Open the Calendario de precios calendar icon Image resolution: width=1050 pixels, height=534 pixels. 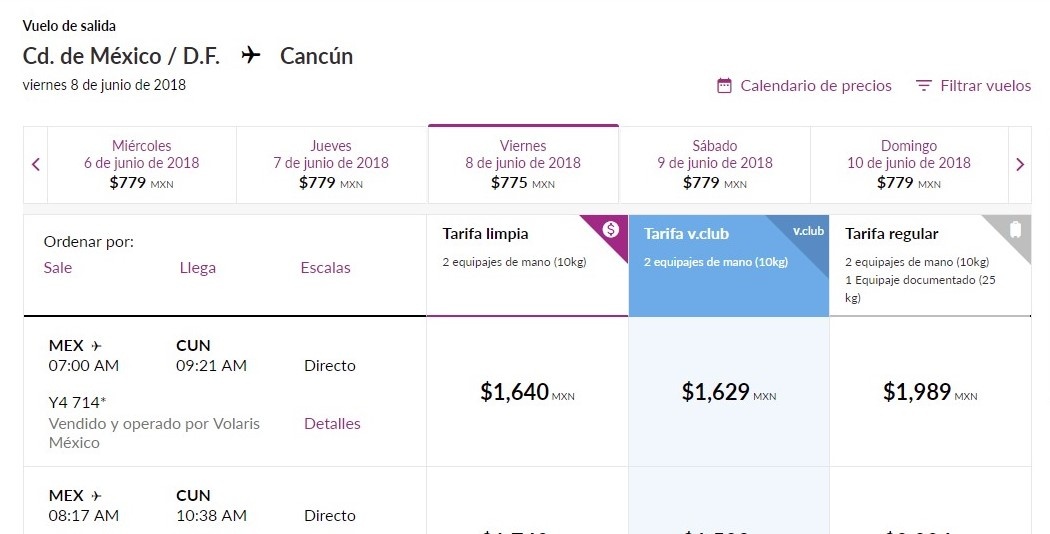coord(725,86)
